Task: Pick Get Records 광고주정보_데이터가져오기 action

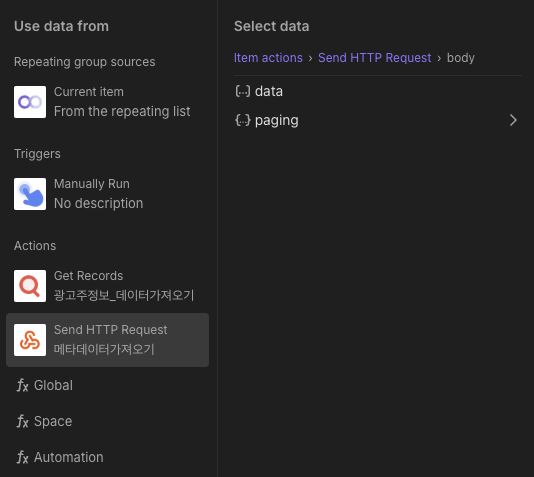Action: coord(107,286)
